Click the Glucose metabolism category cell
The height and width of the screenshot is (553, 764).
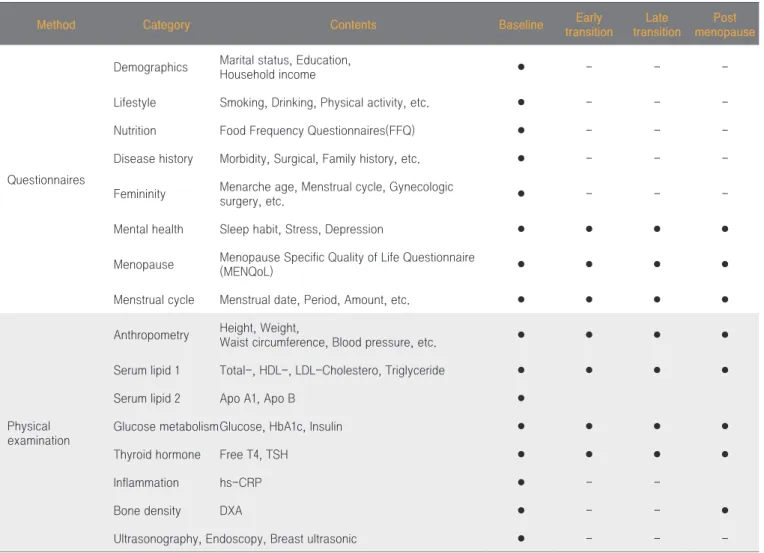click(166, 427)
